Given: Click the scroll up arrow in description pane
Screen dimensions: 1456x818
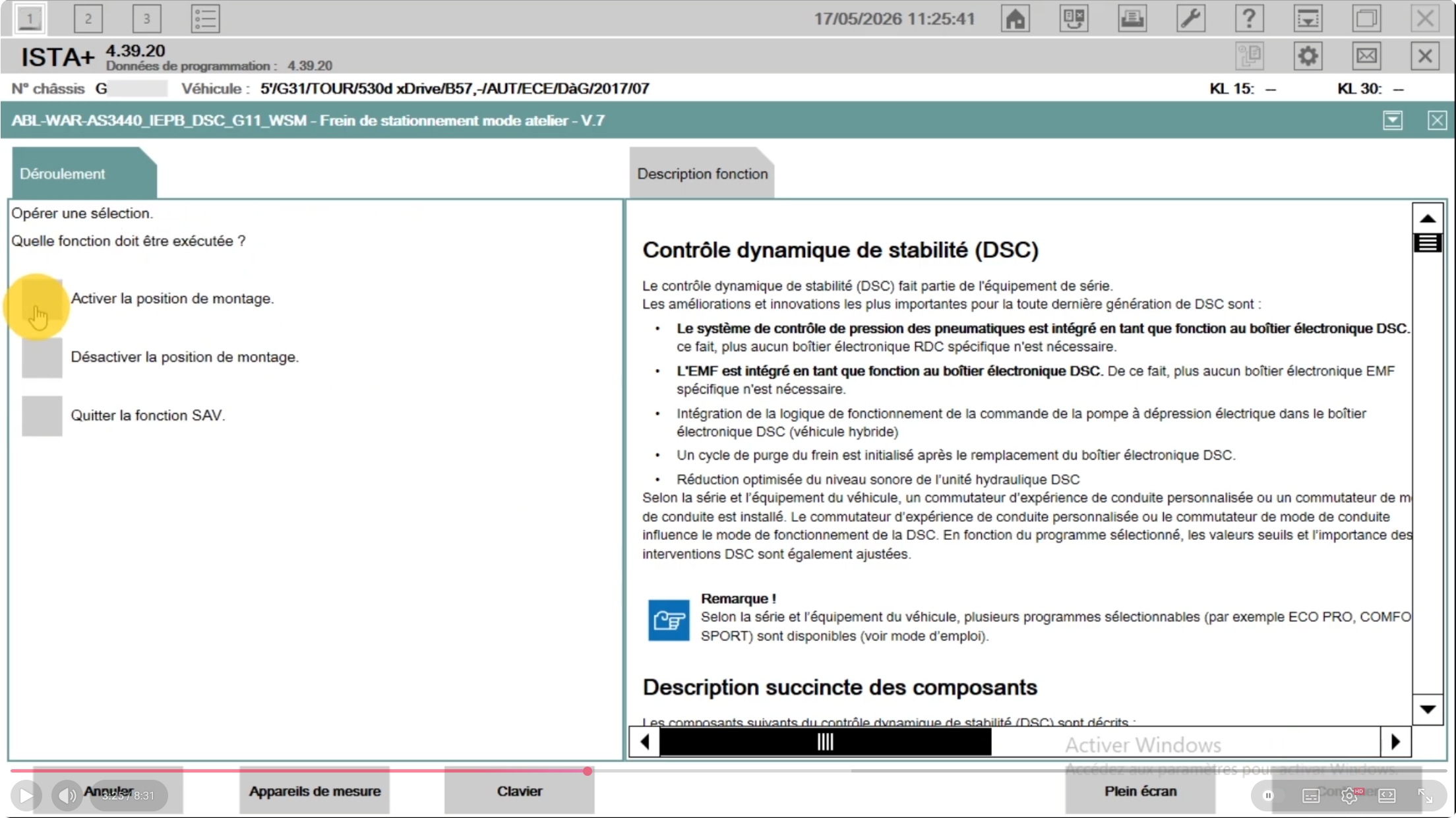Looking at the screenshot, I should (1428, 218).
